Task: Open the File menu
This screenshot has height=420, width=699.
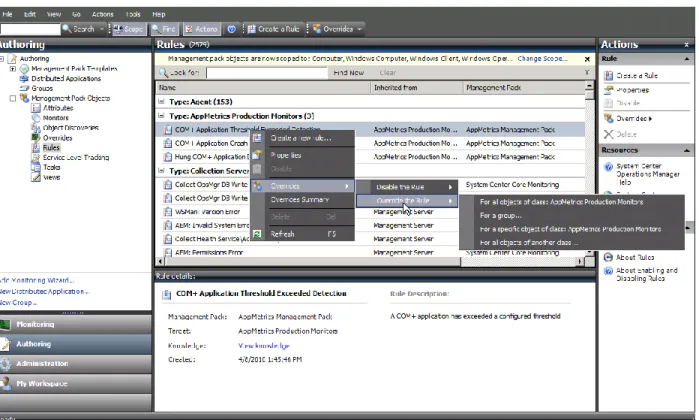Action: tap(7, 14)
